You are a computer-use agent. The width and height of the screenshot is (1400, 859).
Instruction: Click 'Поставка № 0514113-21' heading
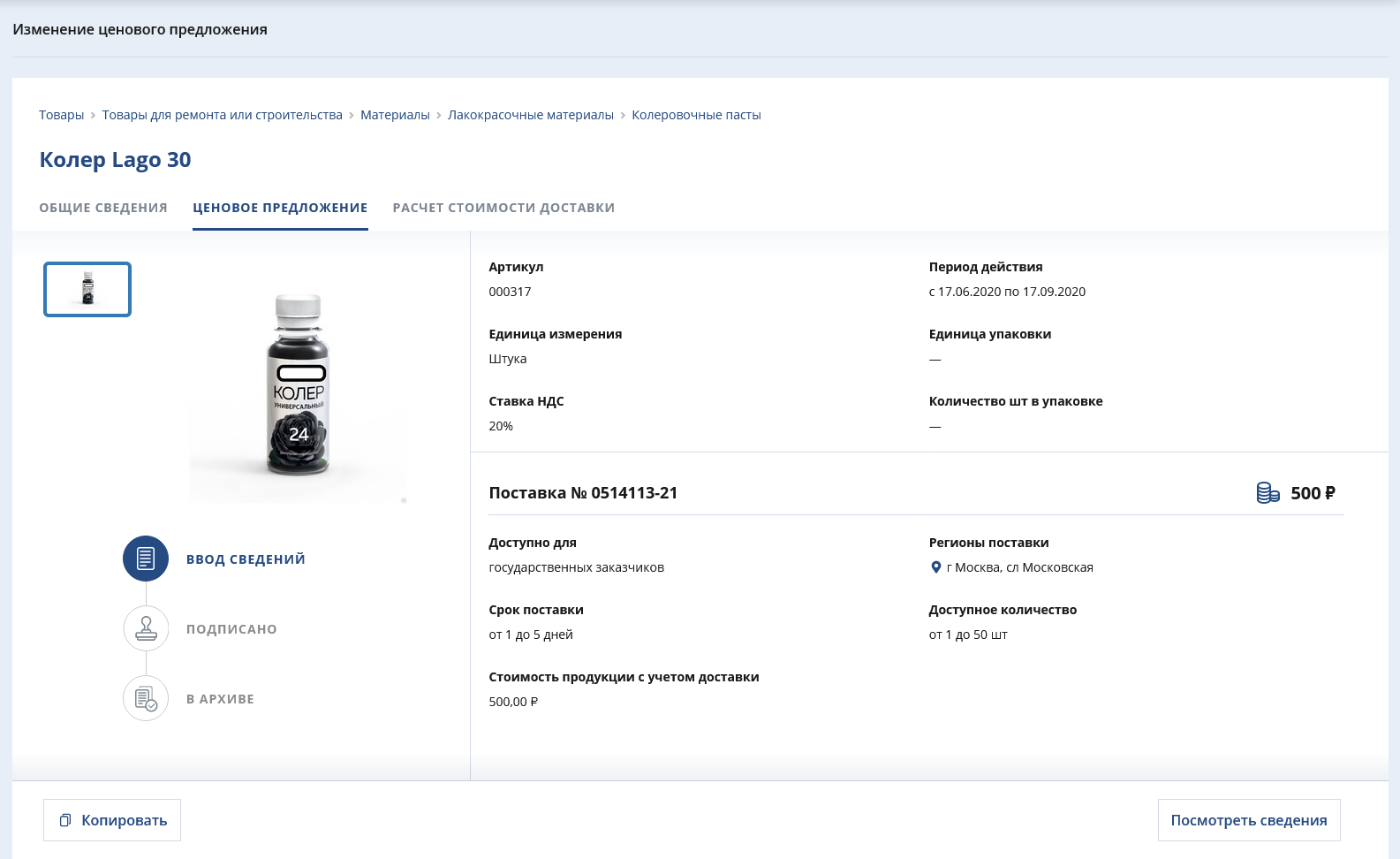point(583,493)
